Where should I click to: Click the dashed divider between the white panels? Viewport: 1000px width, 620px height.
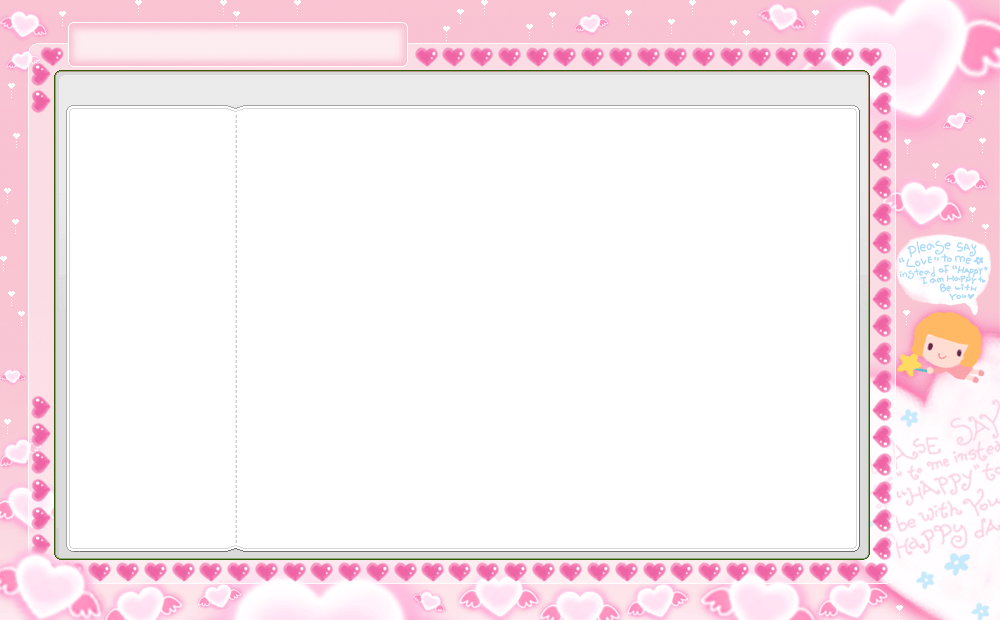tap(236, 328)
